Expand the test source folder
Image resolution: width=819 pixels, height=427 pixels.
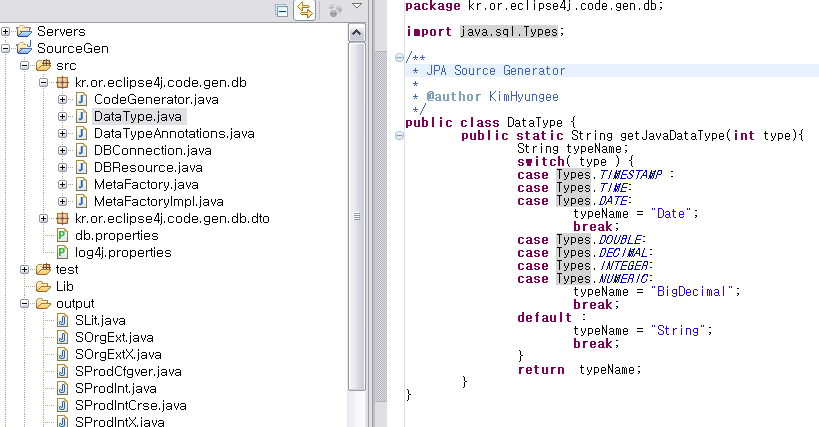(25, 269)
